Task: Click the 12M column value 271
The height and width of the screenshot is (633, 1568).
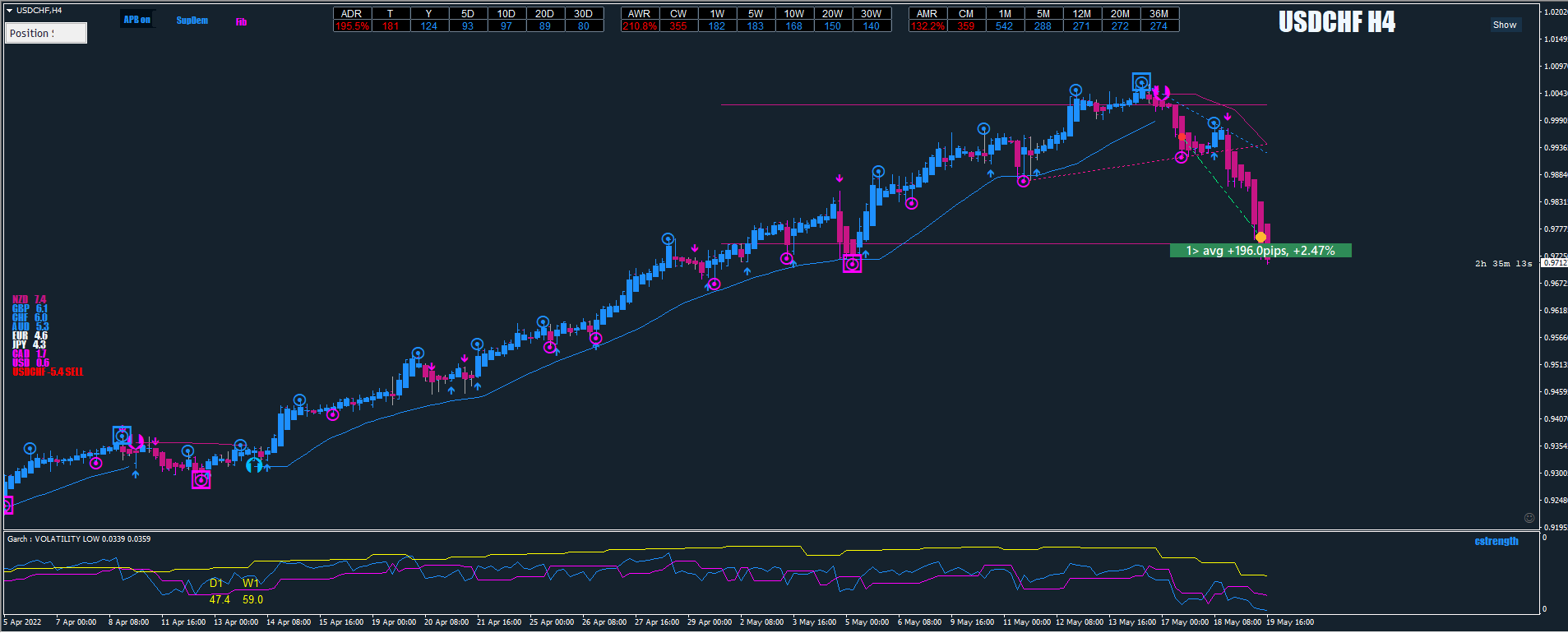Action: click(x=1082, y=26)
